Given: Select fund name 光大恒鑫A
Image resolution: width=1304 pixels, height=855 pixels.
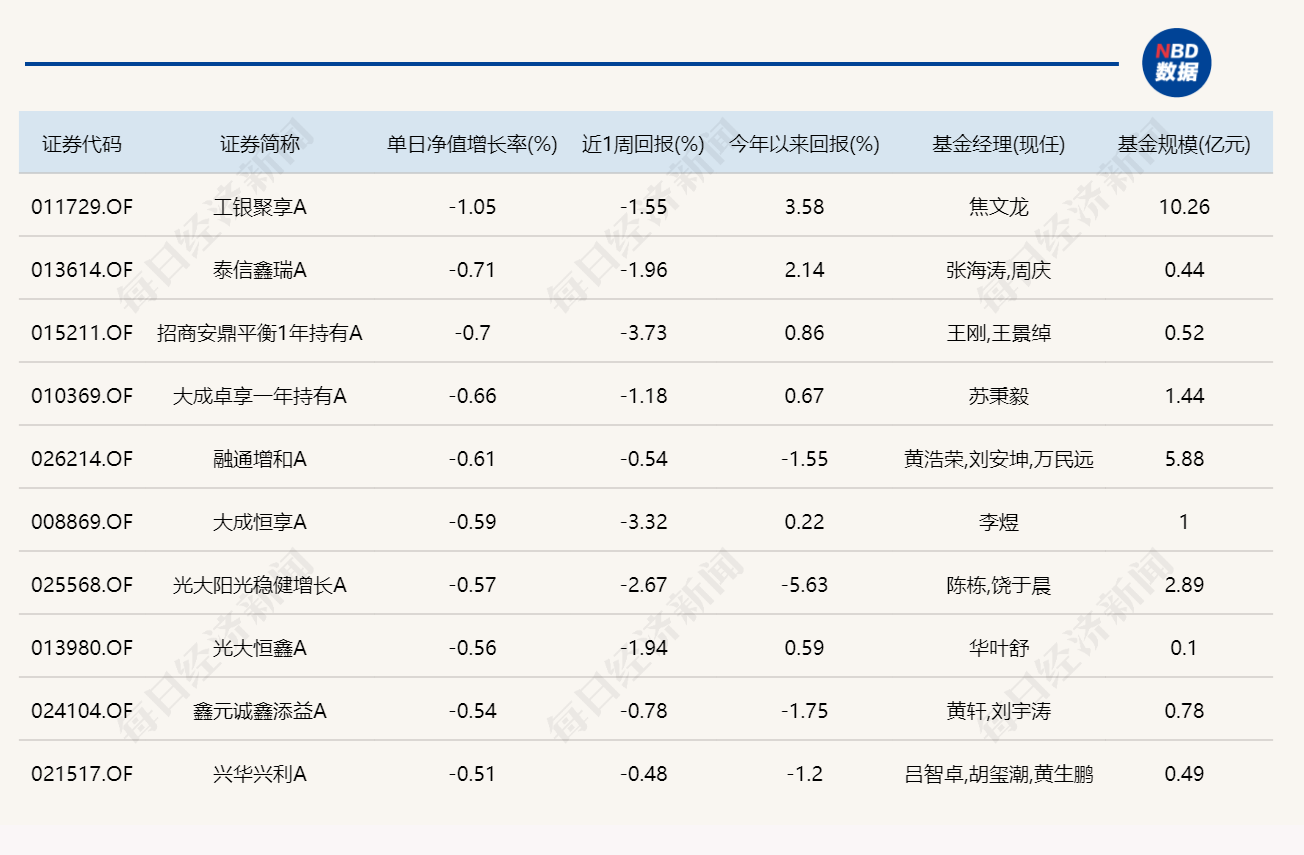Looking at the screenshot, I should 260,648.
